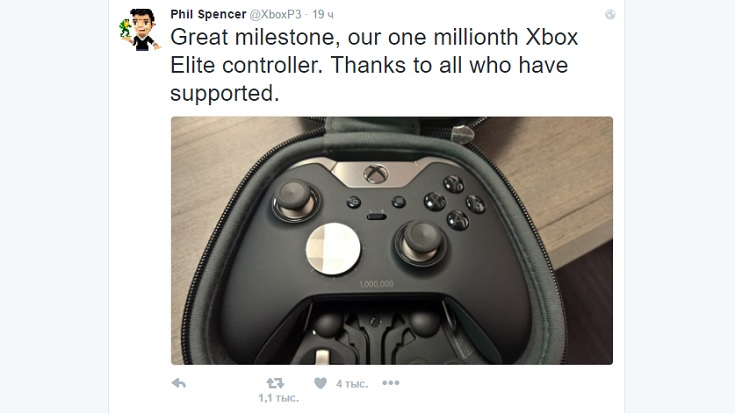Viewport: 735px width, 413px height.
Task: Retweet Phil Spencer's tweet with the retweet icon
Action: (275, 383)
